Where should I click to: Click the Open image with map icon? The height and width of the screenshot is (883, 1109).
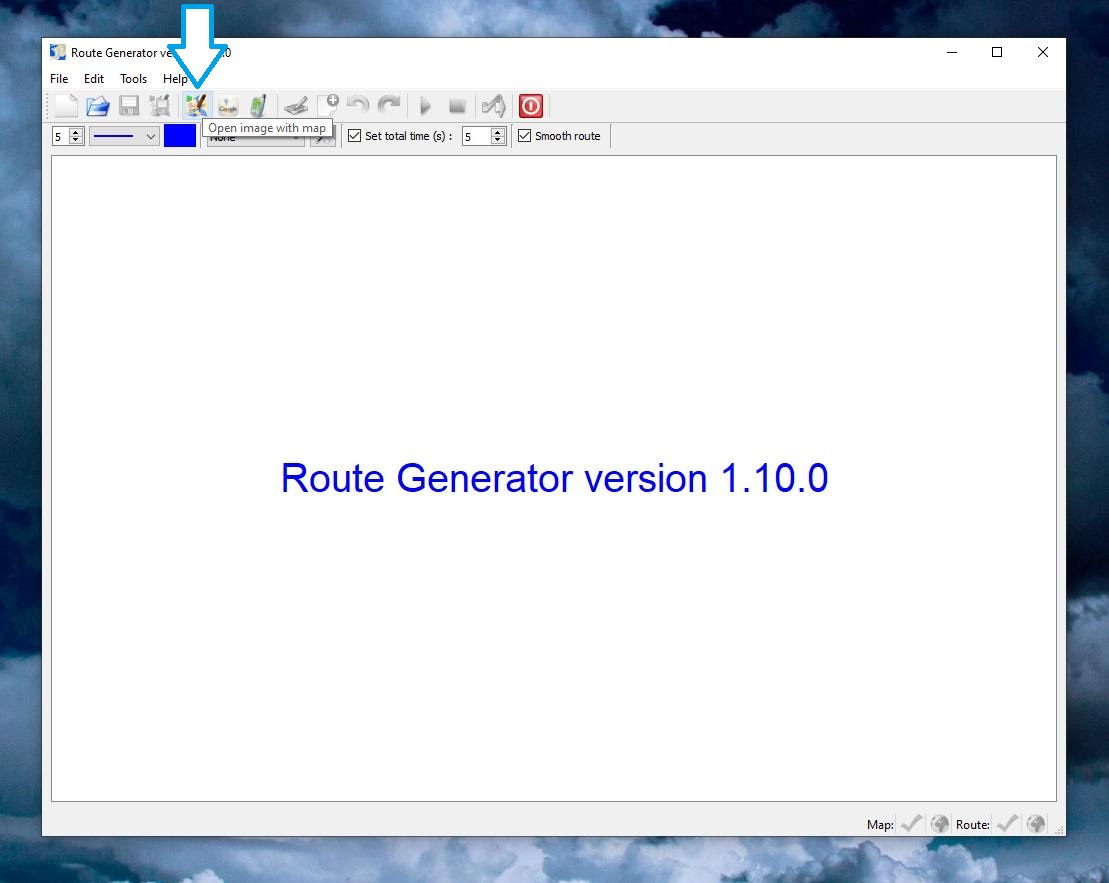196,106
